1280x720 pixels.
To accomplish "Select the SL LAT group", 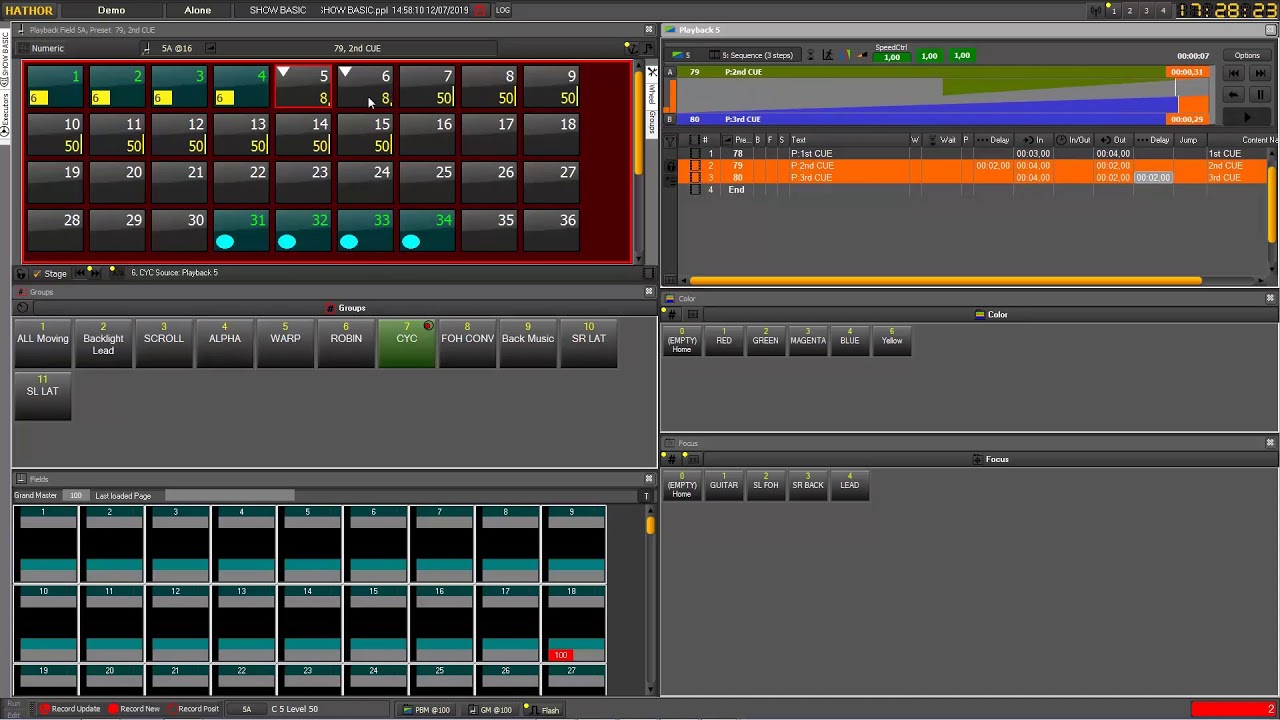I will click(x=42, y=396).
